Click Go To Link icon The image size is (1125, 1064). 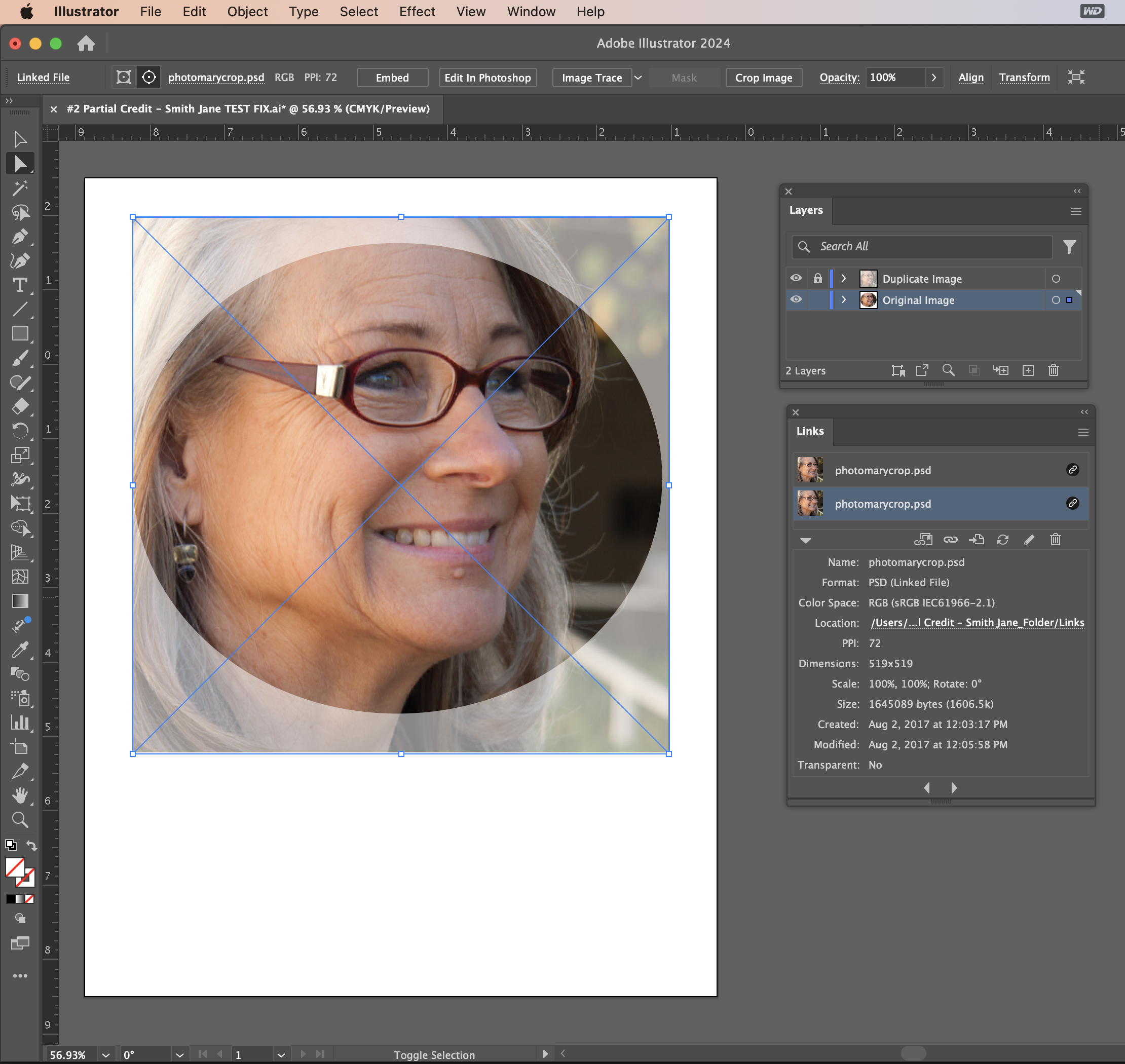(x=977, y=540)
